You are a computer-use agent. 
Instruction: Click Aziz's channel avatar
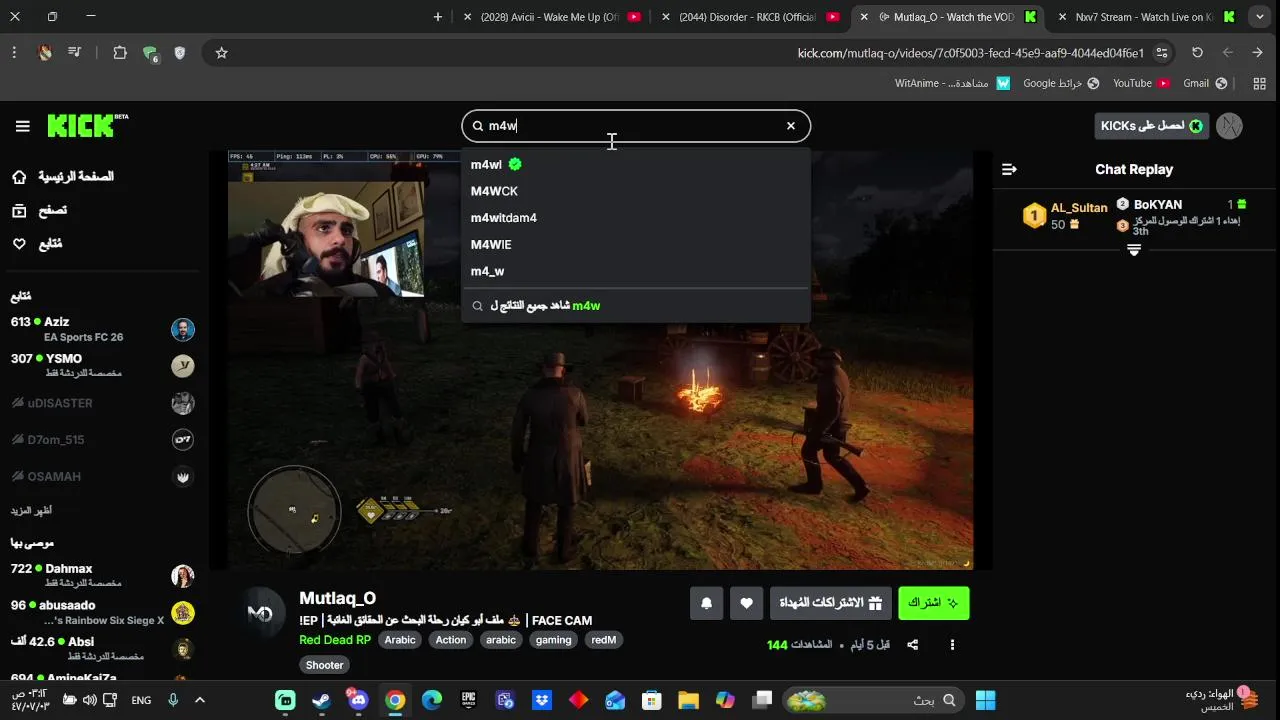pyautogui.click(x=182, y=329)
